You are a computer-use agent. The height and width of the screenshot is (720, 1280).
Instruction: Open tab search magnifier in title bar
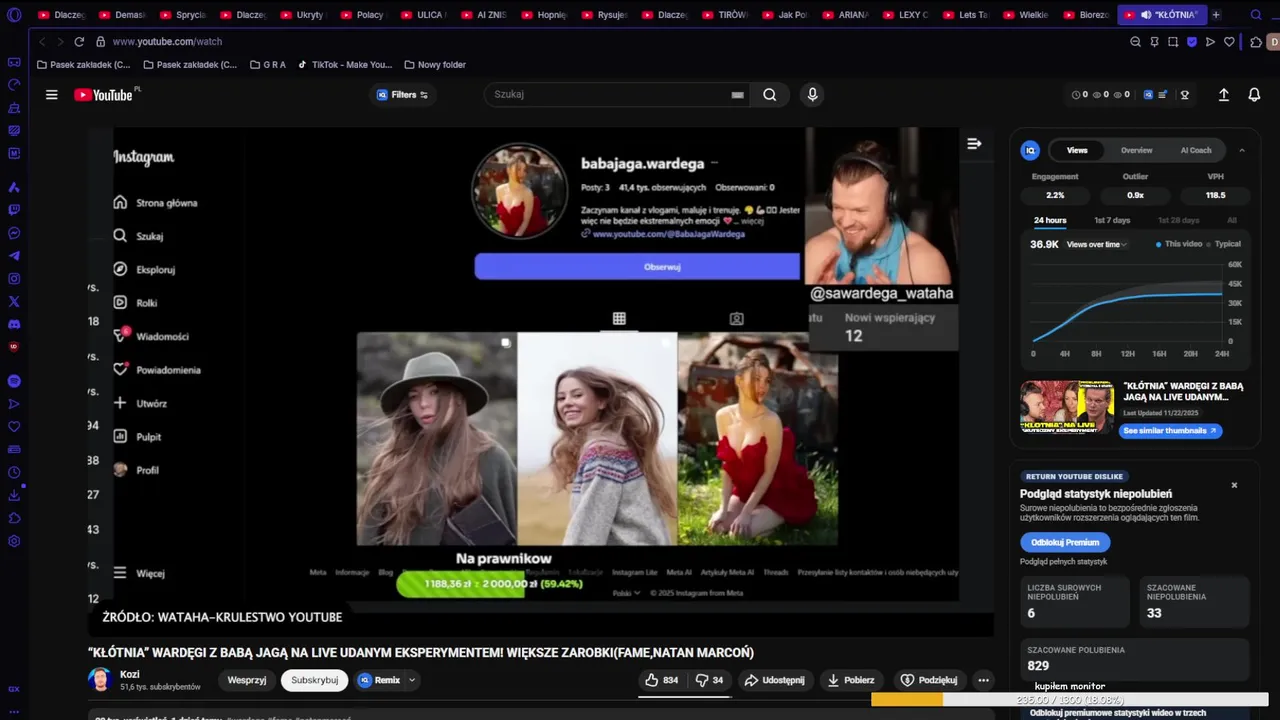(x=1257, y=15)
